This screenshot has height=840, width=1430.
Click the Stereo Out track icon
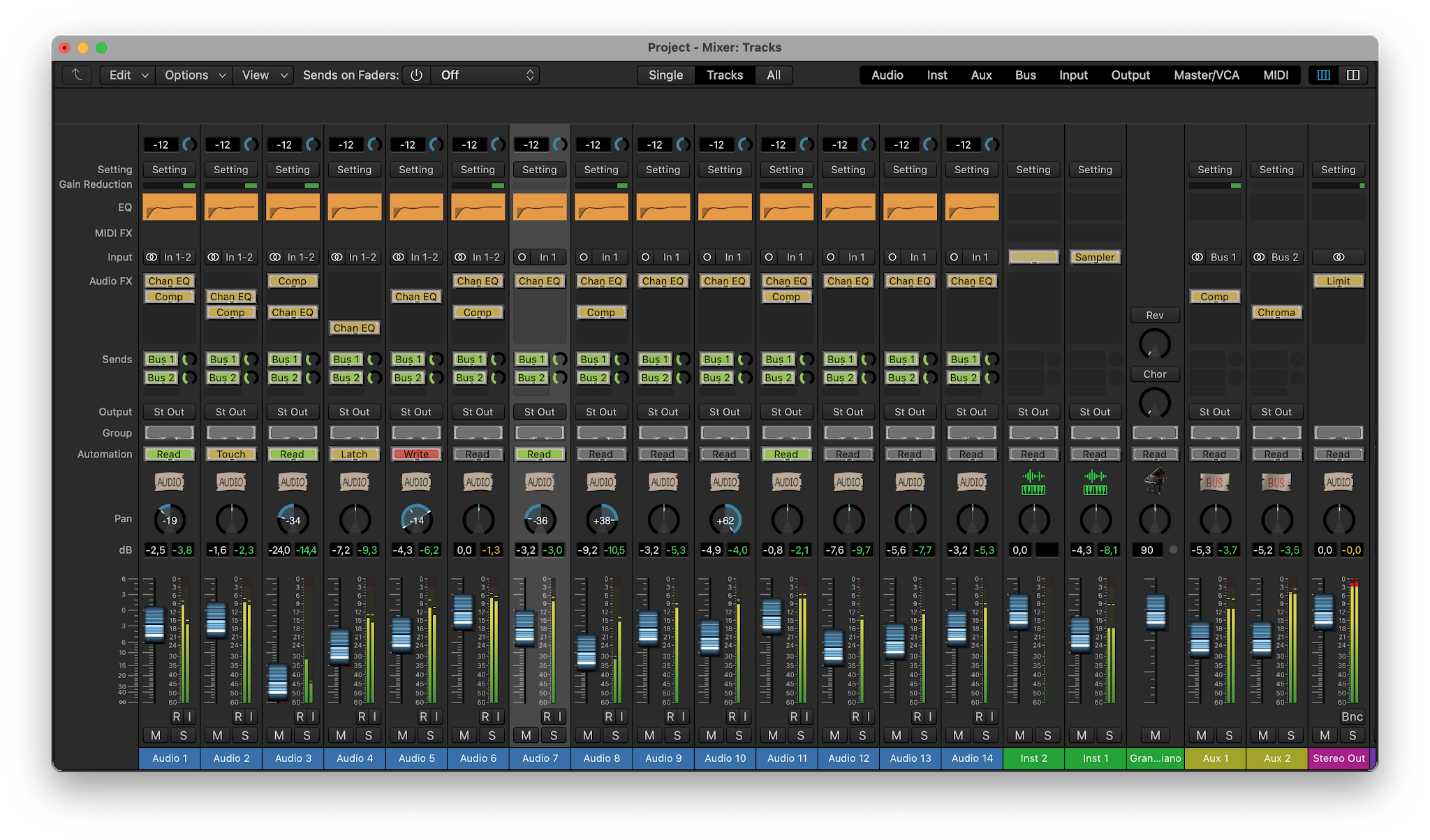click(1338, 482)
